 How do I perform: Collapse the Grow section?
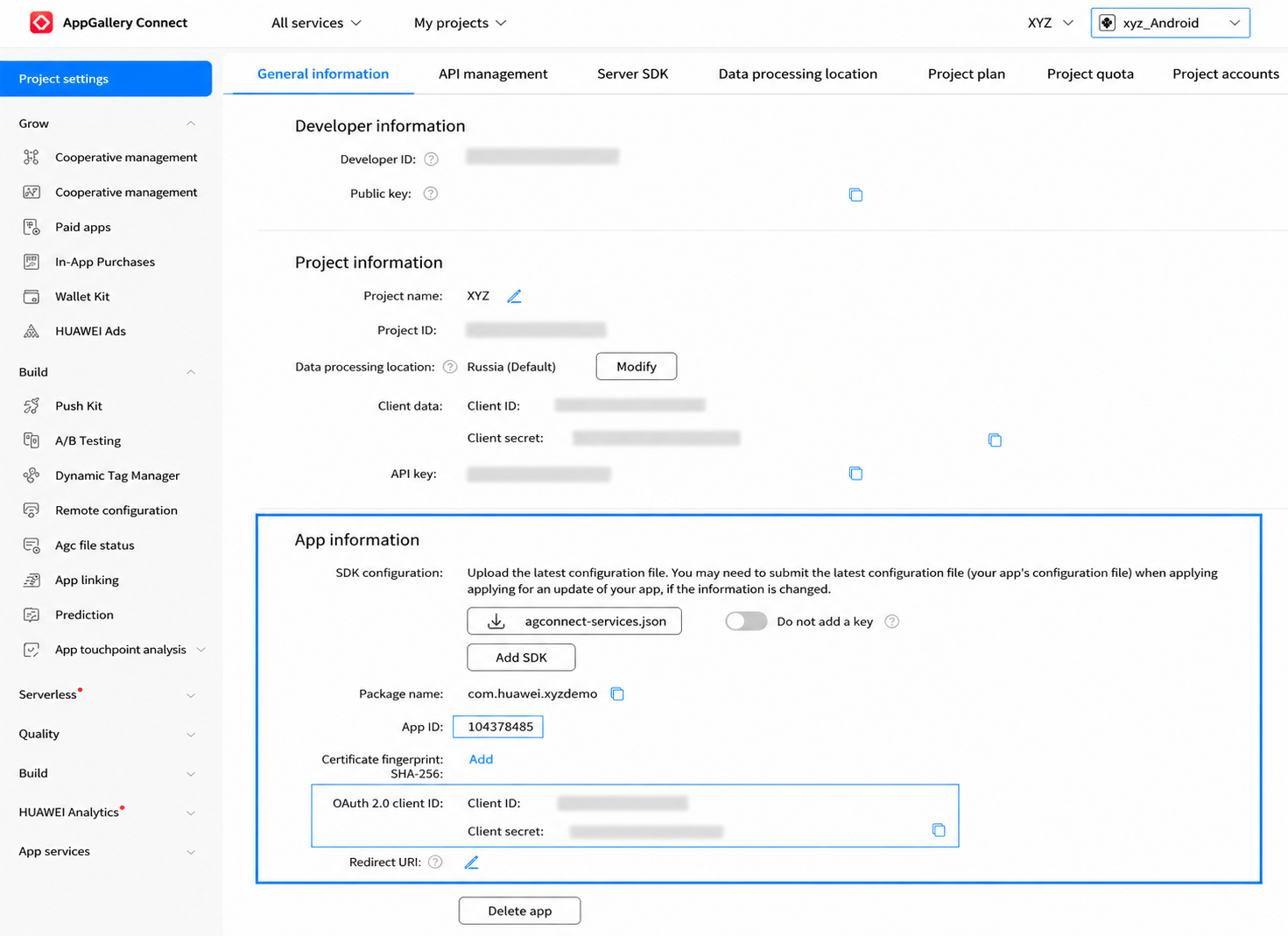191,123
